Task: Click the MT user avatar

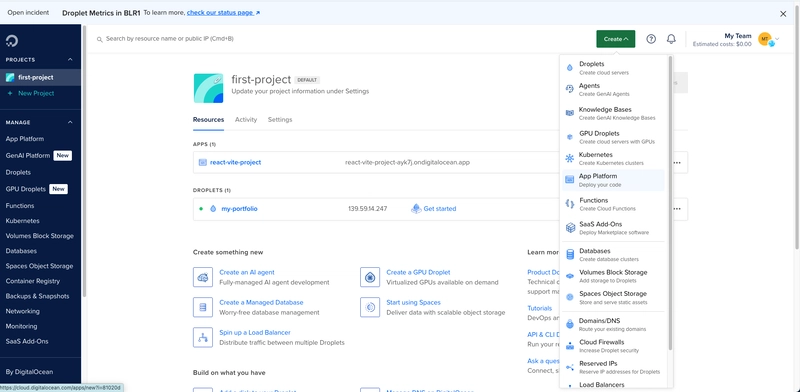Action: click(x=764, y=39)
